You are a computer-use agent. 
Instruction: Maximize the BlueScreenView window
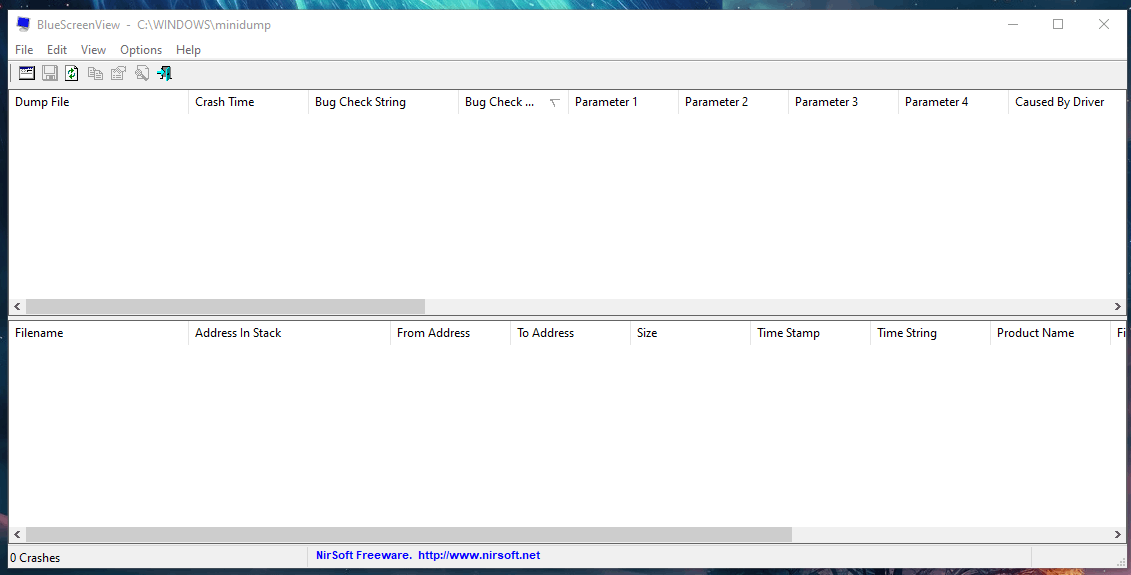point(1057,25)
